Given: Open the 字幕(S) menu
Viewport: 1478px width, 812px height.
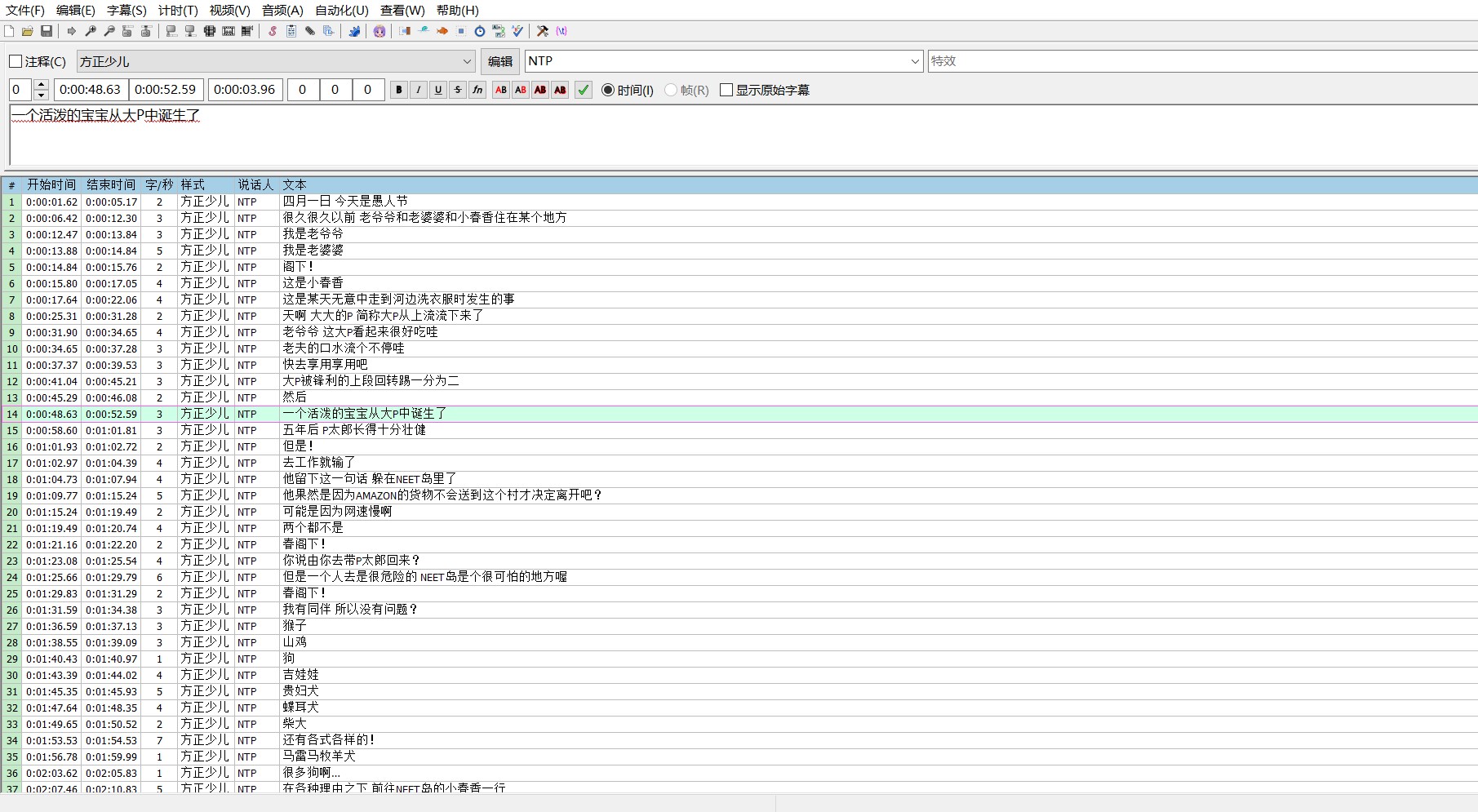Looking at the screenshot, I should (126, 11).
